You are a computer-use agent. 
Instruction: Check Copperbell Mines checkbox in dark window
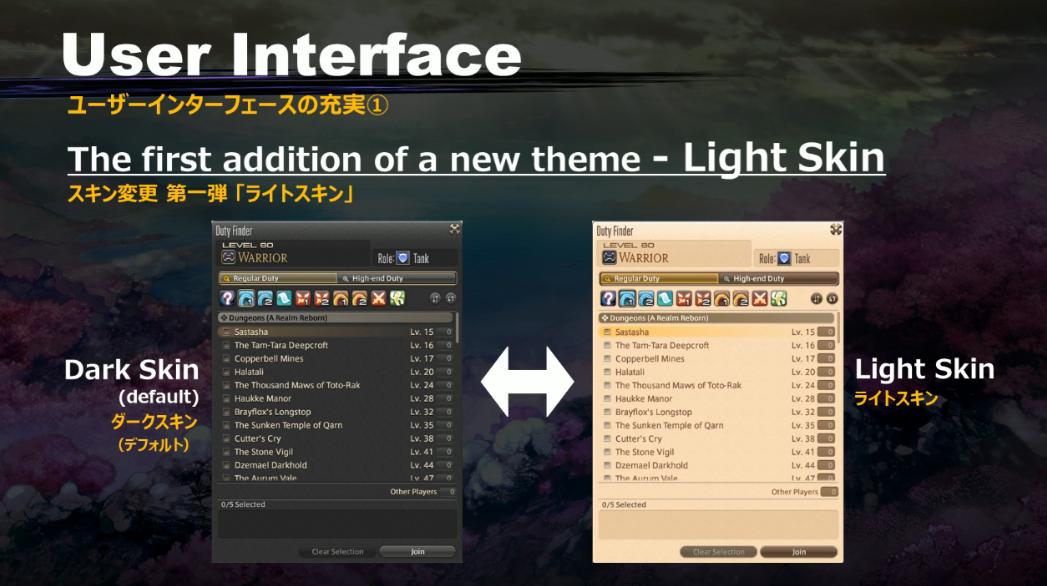tap(226, 358)
